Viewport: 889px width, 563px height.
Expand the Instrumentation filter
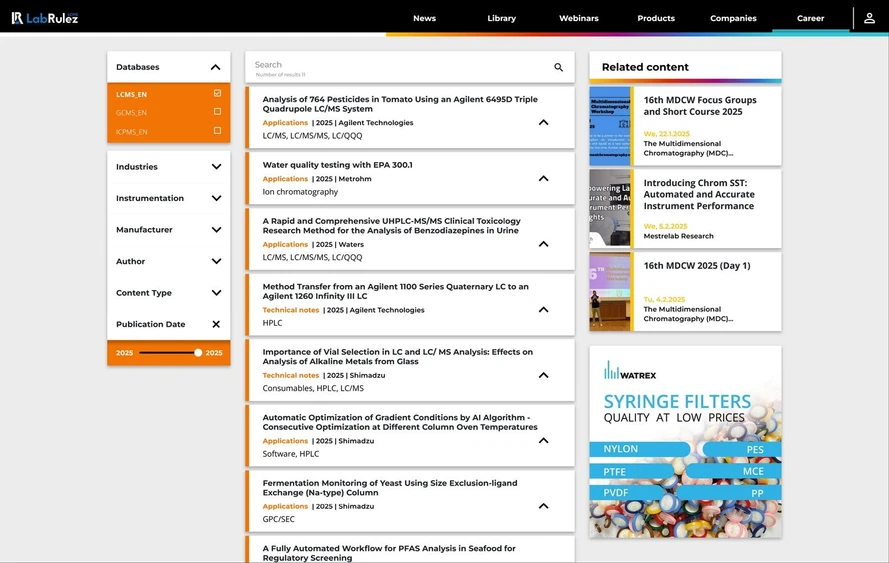216,198
